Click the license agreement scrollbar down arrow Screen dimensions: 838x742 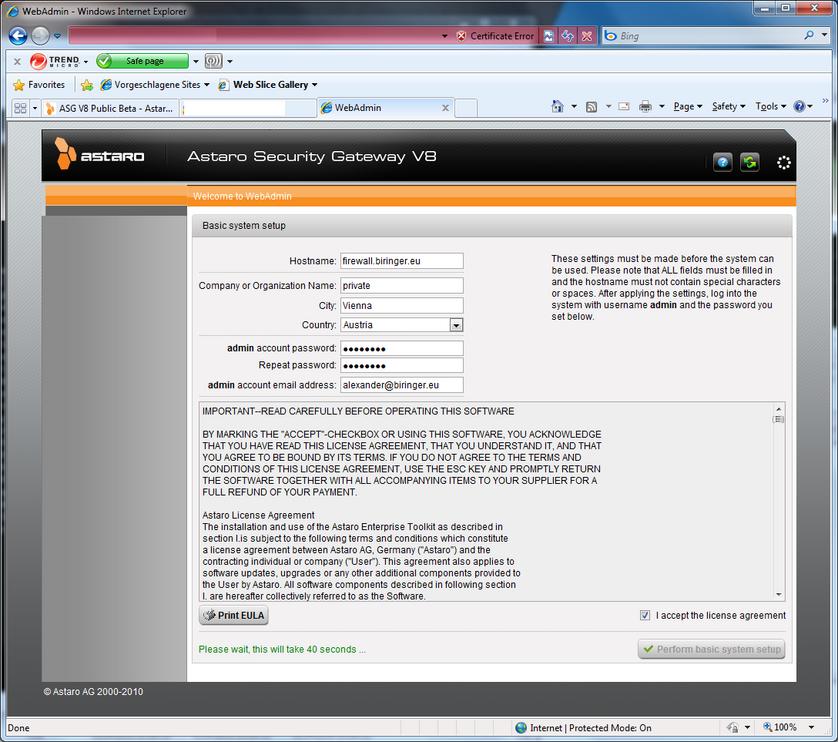[x=778, y=594]
